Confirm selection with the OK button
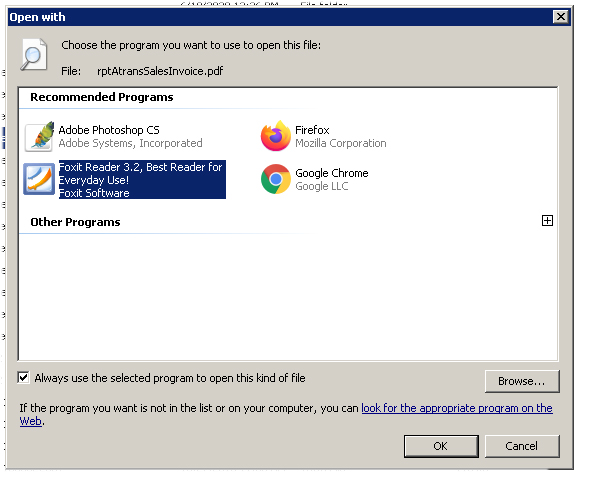This screenshot has height=481, width=604. (441, 446)
